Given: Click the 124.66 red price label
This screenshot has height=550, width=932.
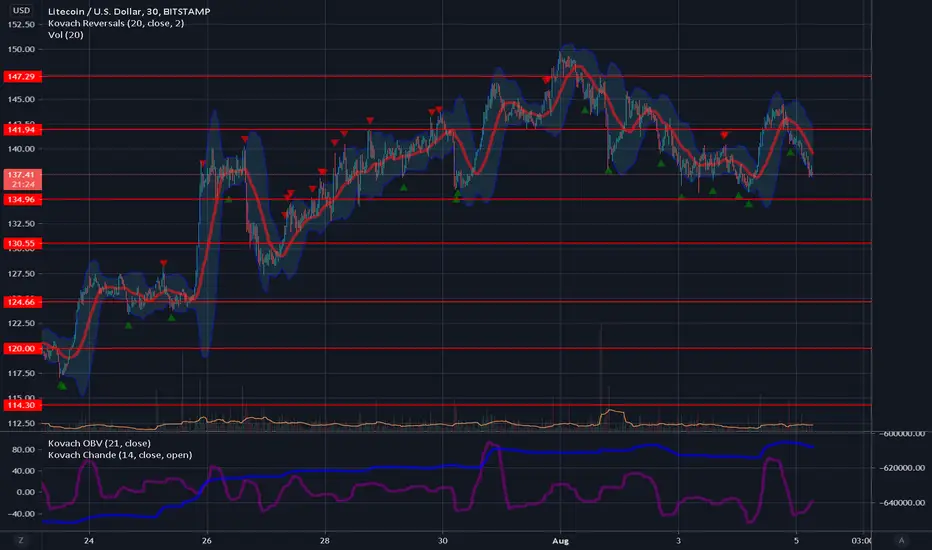Looking at the screenshot, I should point(21,302).
